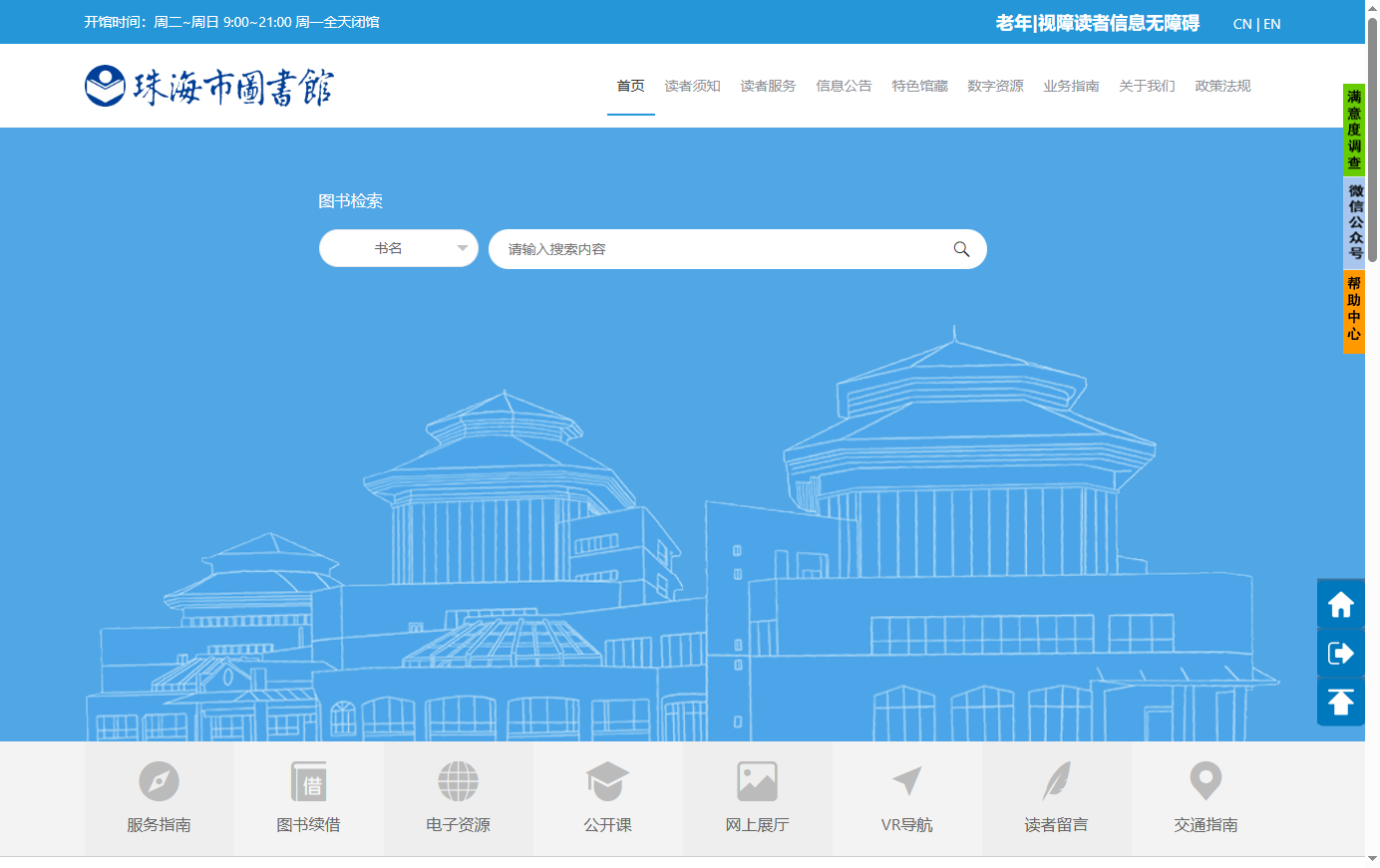The width and height of the screenshot is (1380, 868).
Task: Click the 图书续借 label text
Action: pos(309,825)
